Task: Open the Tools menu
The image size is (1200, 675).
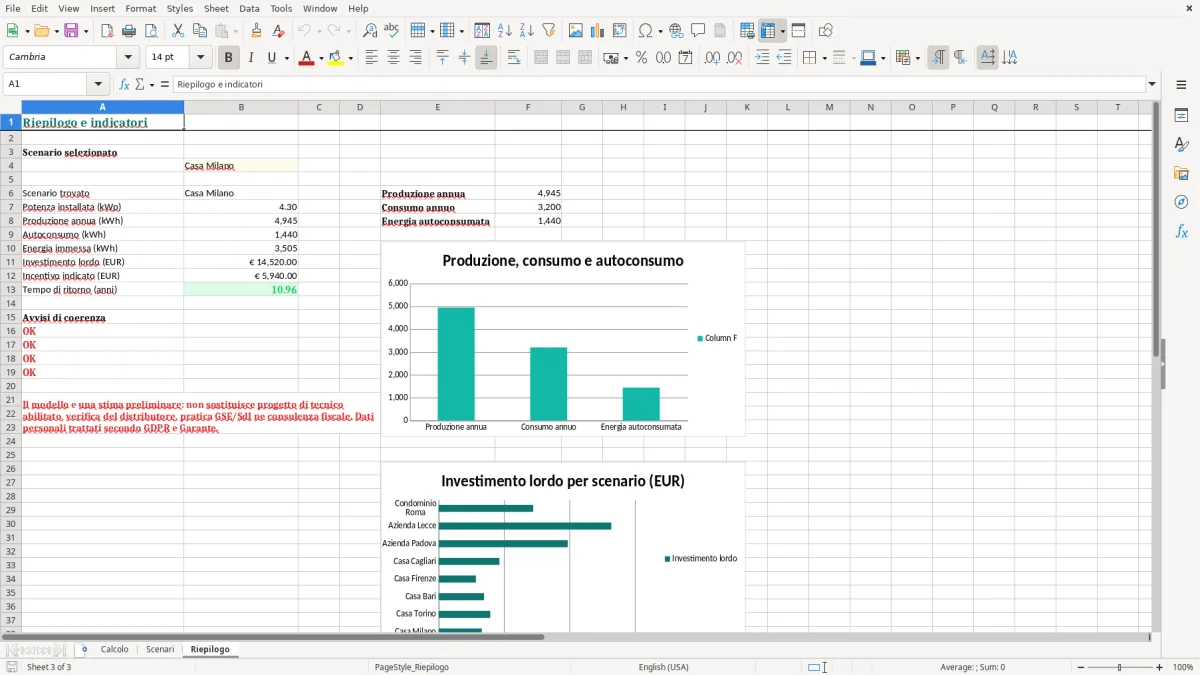Action: (x=281, y=8)
